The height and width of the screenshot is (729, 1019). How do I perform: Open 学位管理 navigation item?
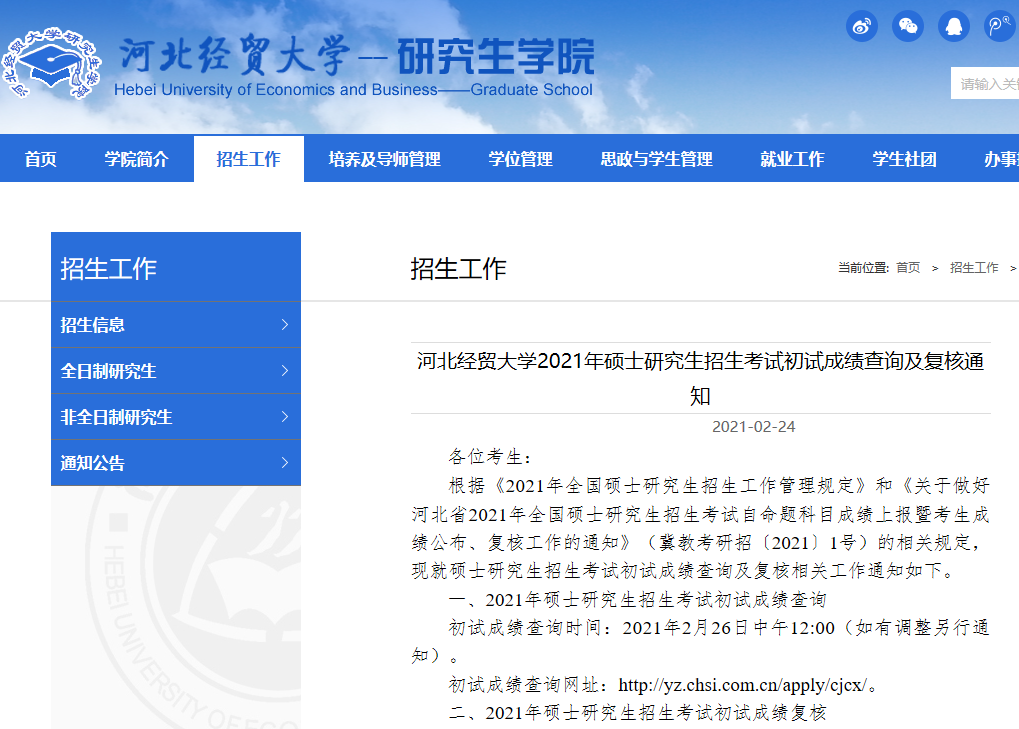pos(520,159)
